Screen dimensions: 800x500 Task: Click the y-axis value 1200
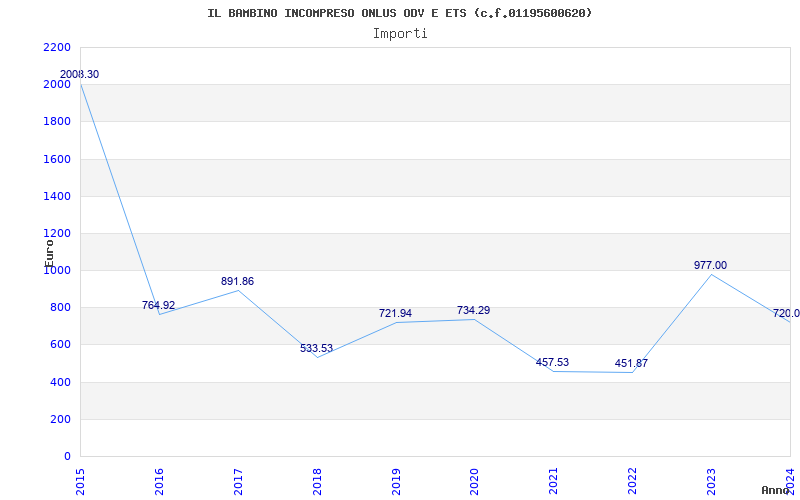coord(57,234)
